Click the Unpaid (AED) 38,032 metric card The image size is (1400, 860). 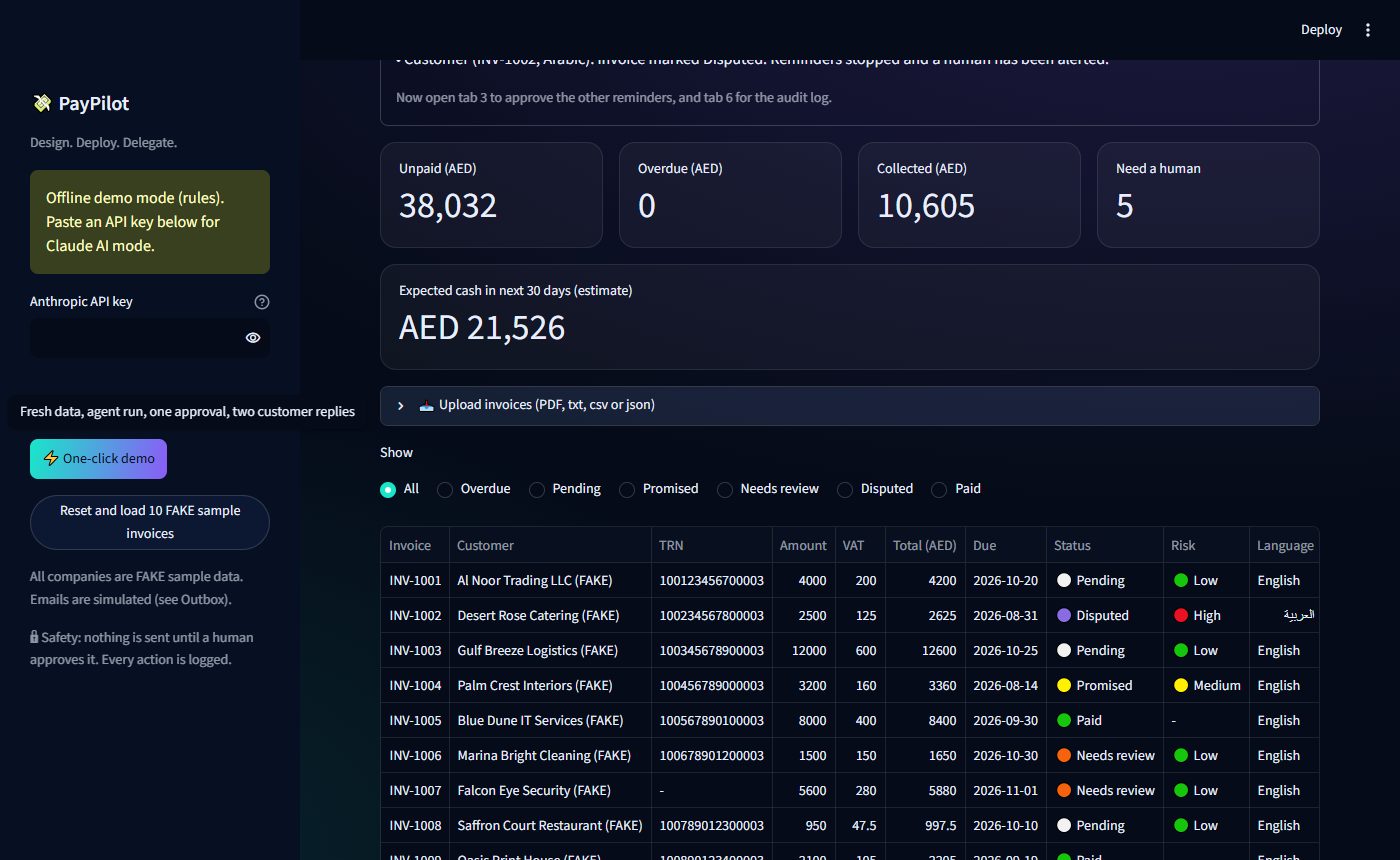point(491,195)
